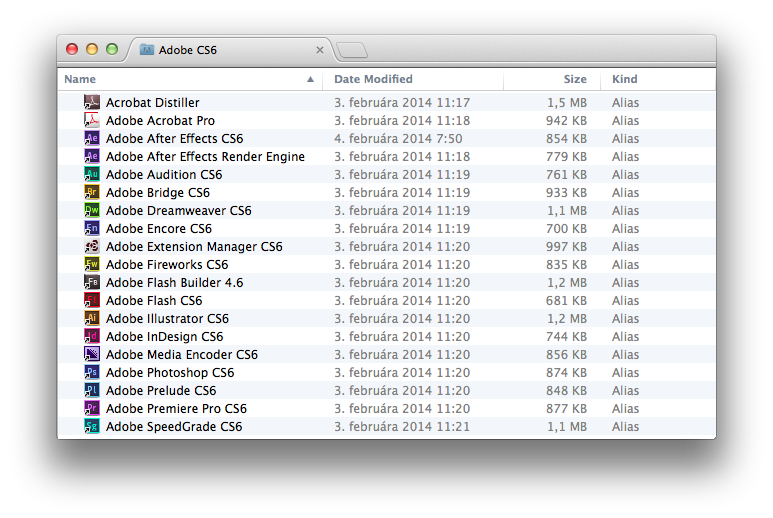The height and width of the screenshot is (518, 773).
Task: Click the Adobe Flash CS6 icon
Action: tap(92, 300)
